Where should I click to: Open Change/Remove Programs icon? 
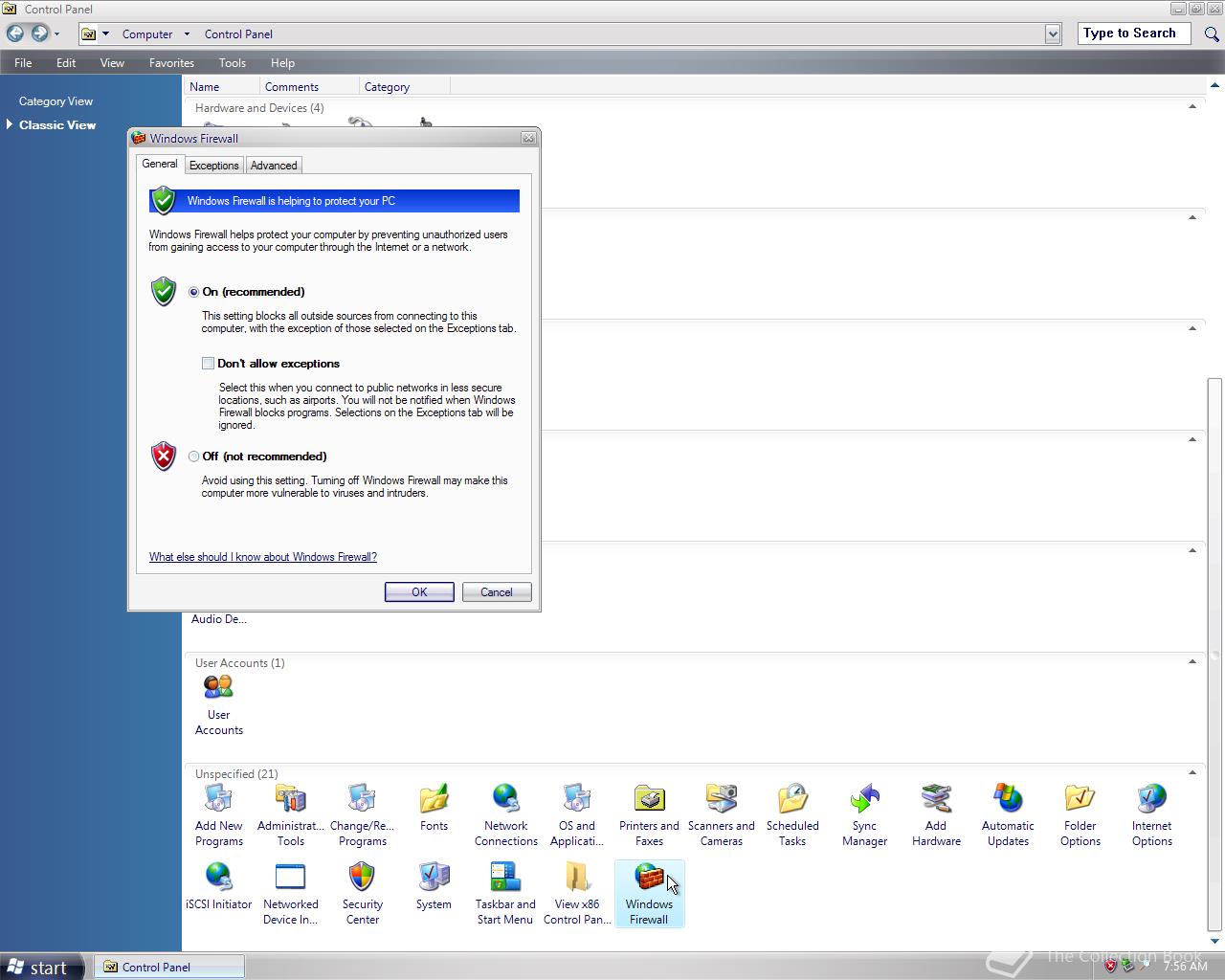pos(362,815)
